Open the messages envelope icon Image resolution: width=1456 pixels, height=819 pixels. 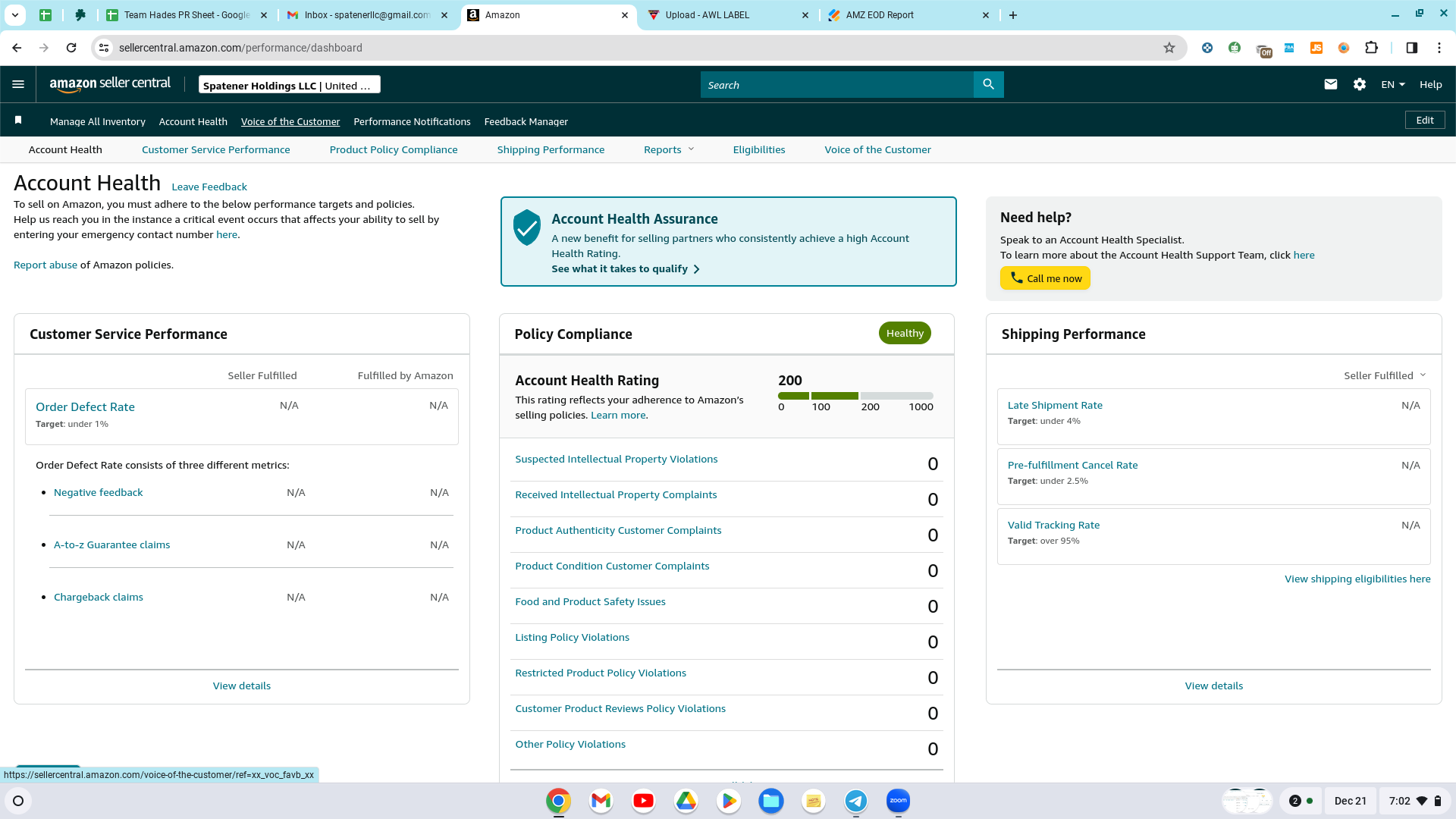1330,85
